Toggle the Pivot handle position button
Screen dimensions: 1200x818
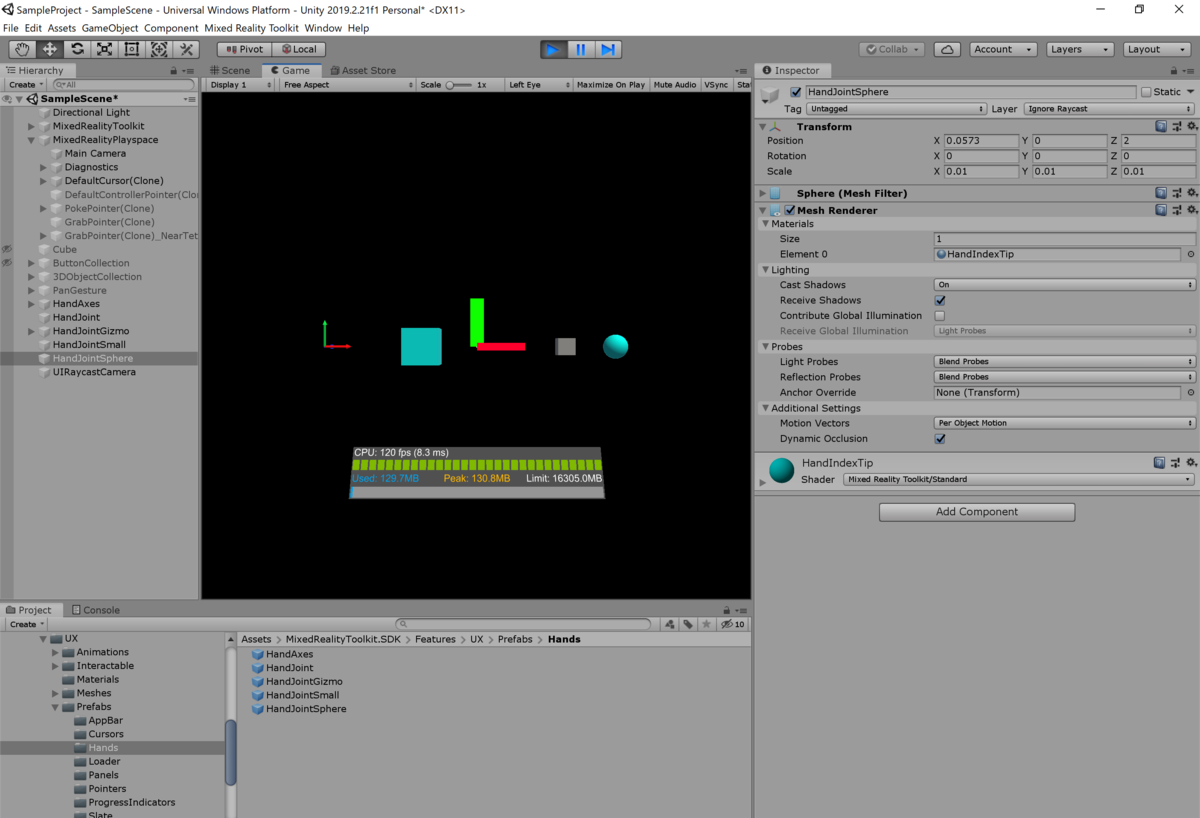244,49
